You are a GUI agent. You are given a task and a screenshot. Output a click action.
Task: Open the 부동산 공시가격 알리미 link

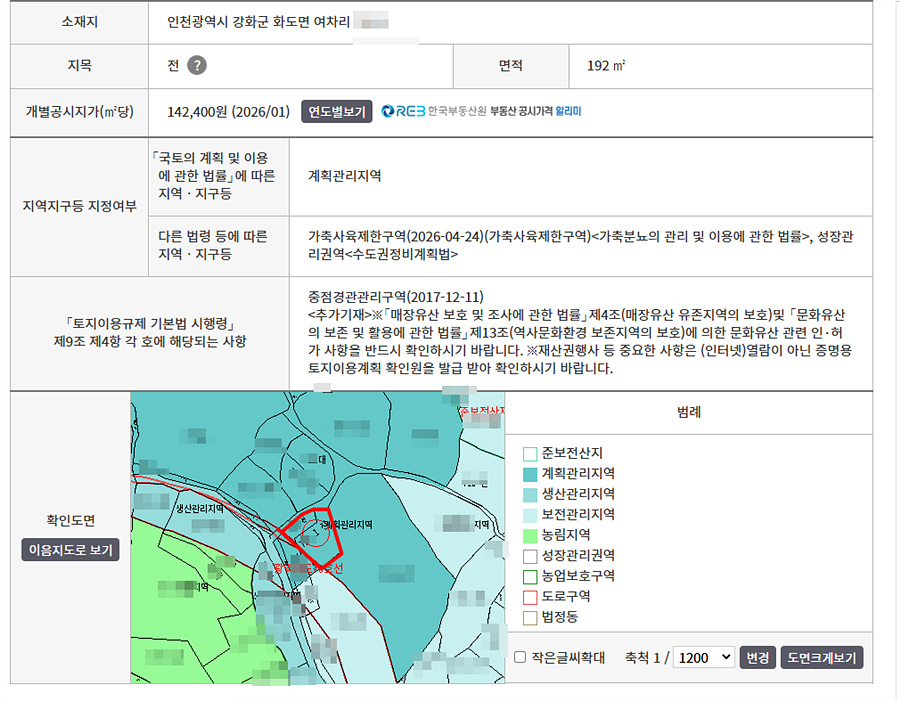click(536, 111)
